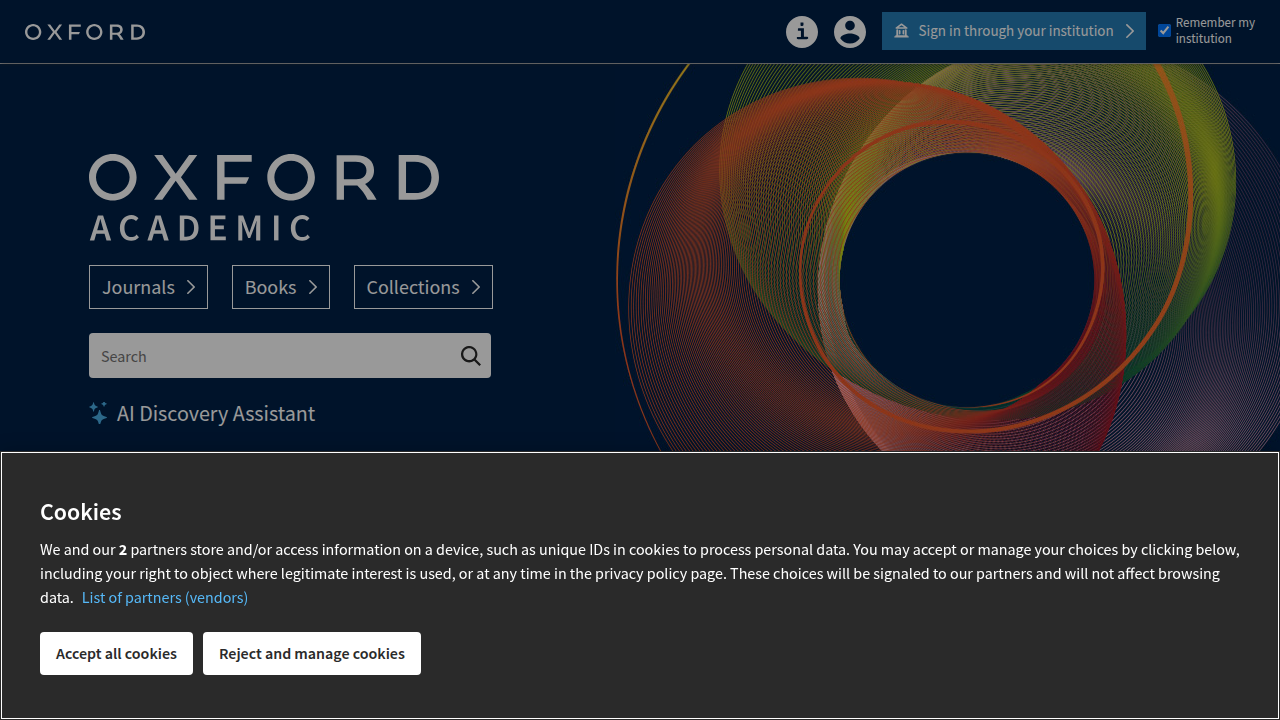Accept all cookies
Image resolution: width=1280 pixels, height=720 pixels.
pos(116,653)
